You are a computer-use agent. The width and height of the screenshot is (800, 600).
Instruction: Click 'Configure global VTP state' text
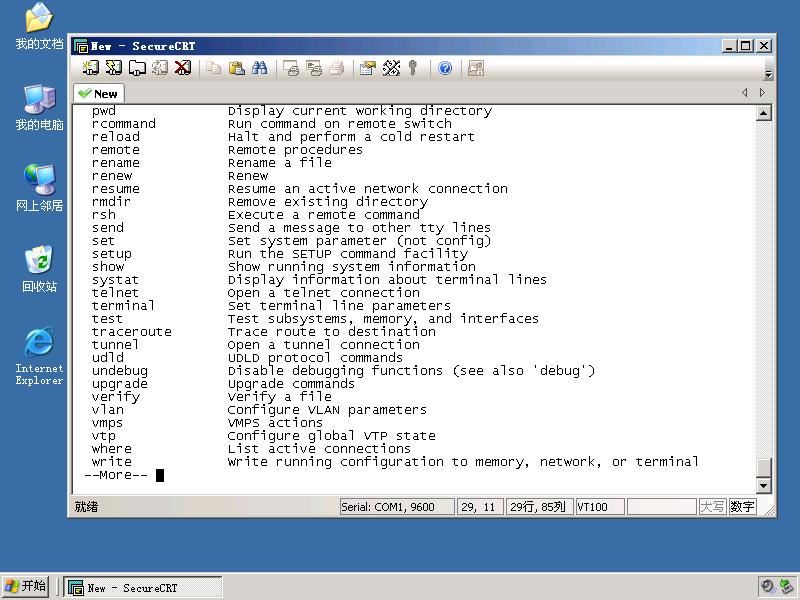coord(332,436)
